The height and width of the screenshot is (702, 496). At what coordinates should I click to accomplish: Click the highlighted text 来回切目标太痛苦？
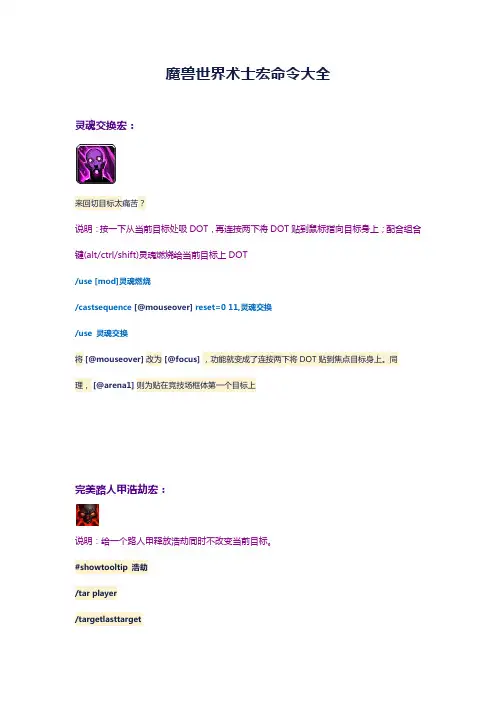tap(110, 203)
